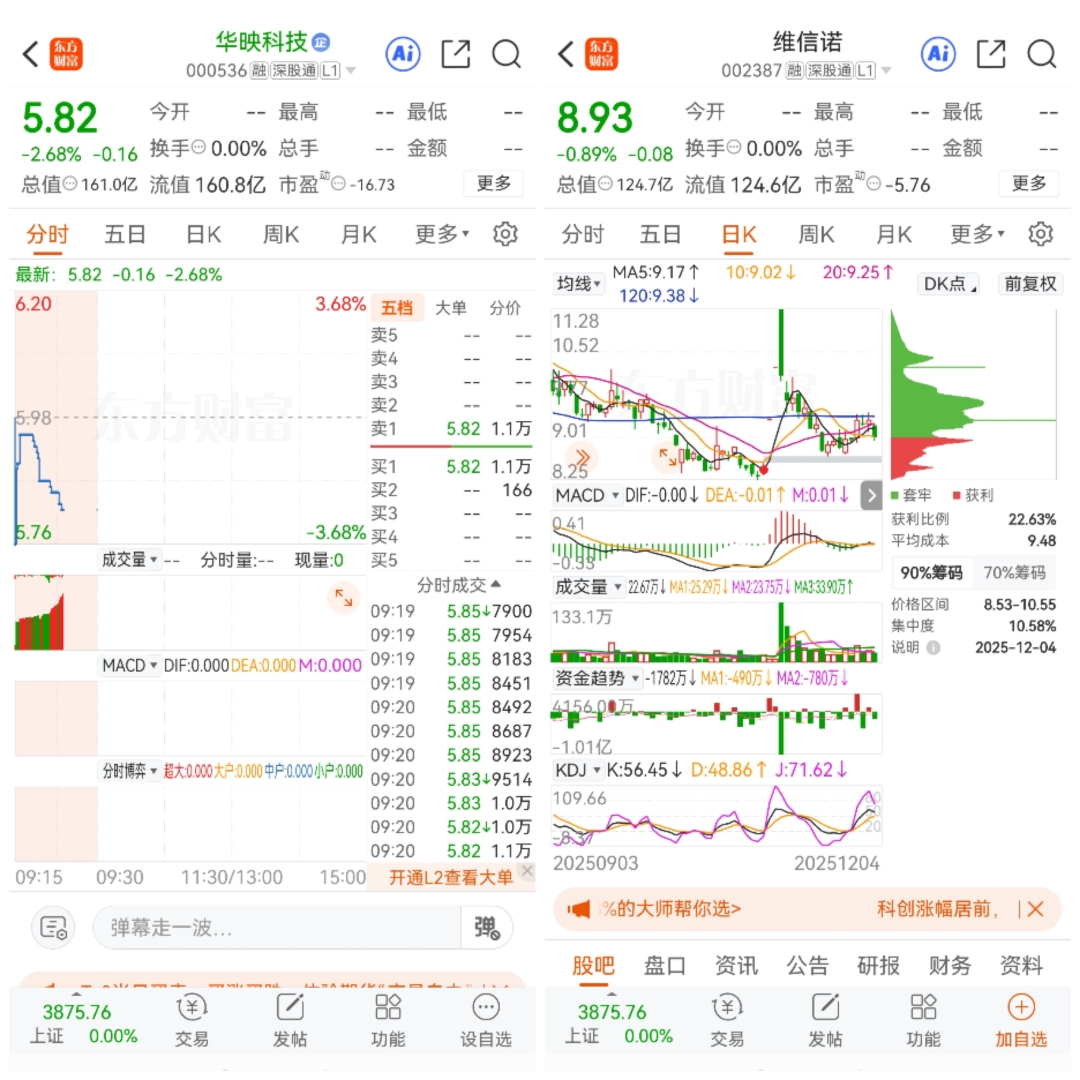Open 公告 tab on 维信诺 page
The width and height of the screenshot is (1080, 1080).
point(808,966)
